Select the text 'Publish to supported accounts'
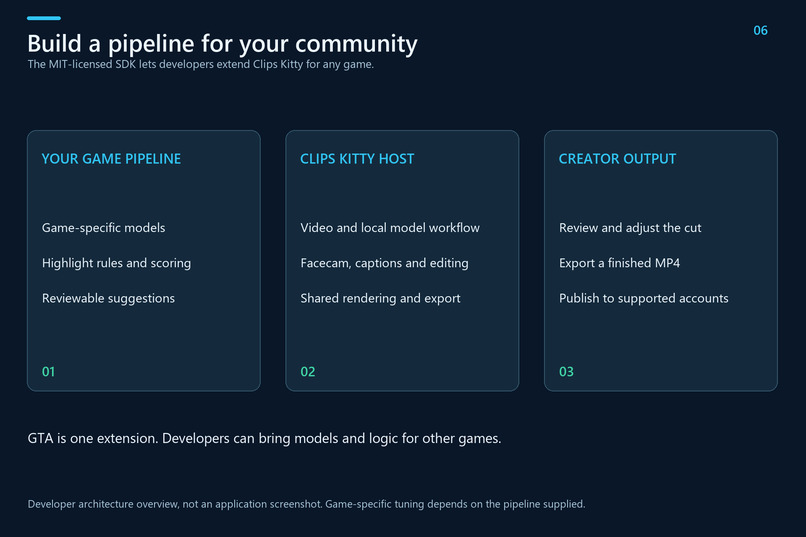The width and height of the screenshot is (806, 537). [643, 299]
